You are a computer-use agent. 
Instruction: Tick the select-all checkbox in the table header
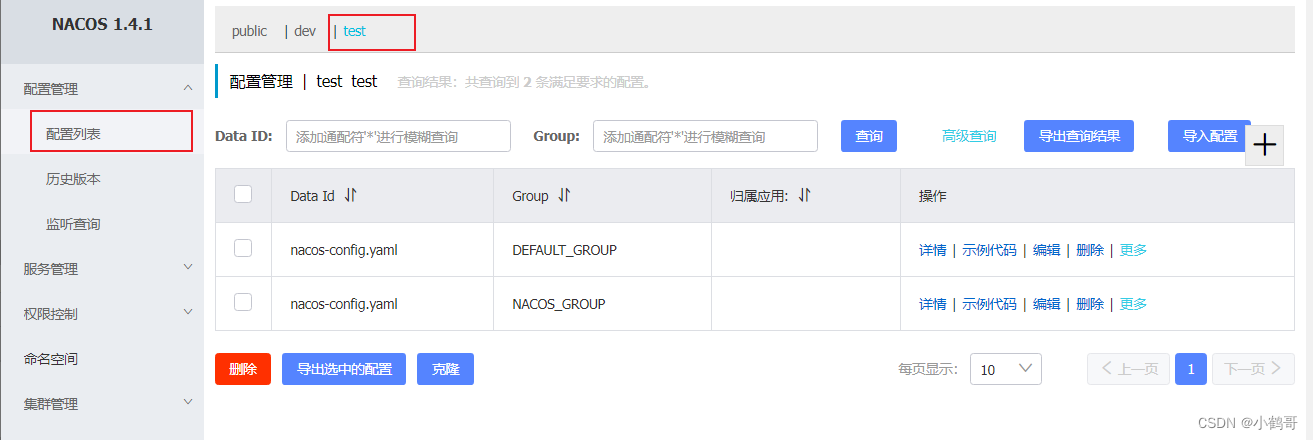[243, 195]
